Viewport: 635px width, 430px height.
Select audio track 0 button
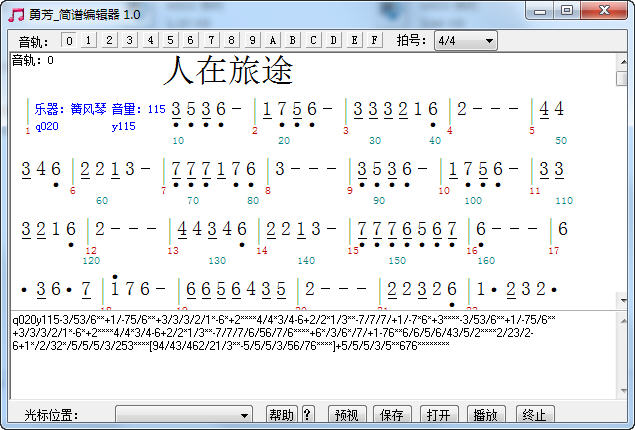68,41
